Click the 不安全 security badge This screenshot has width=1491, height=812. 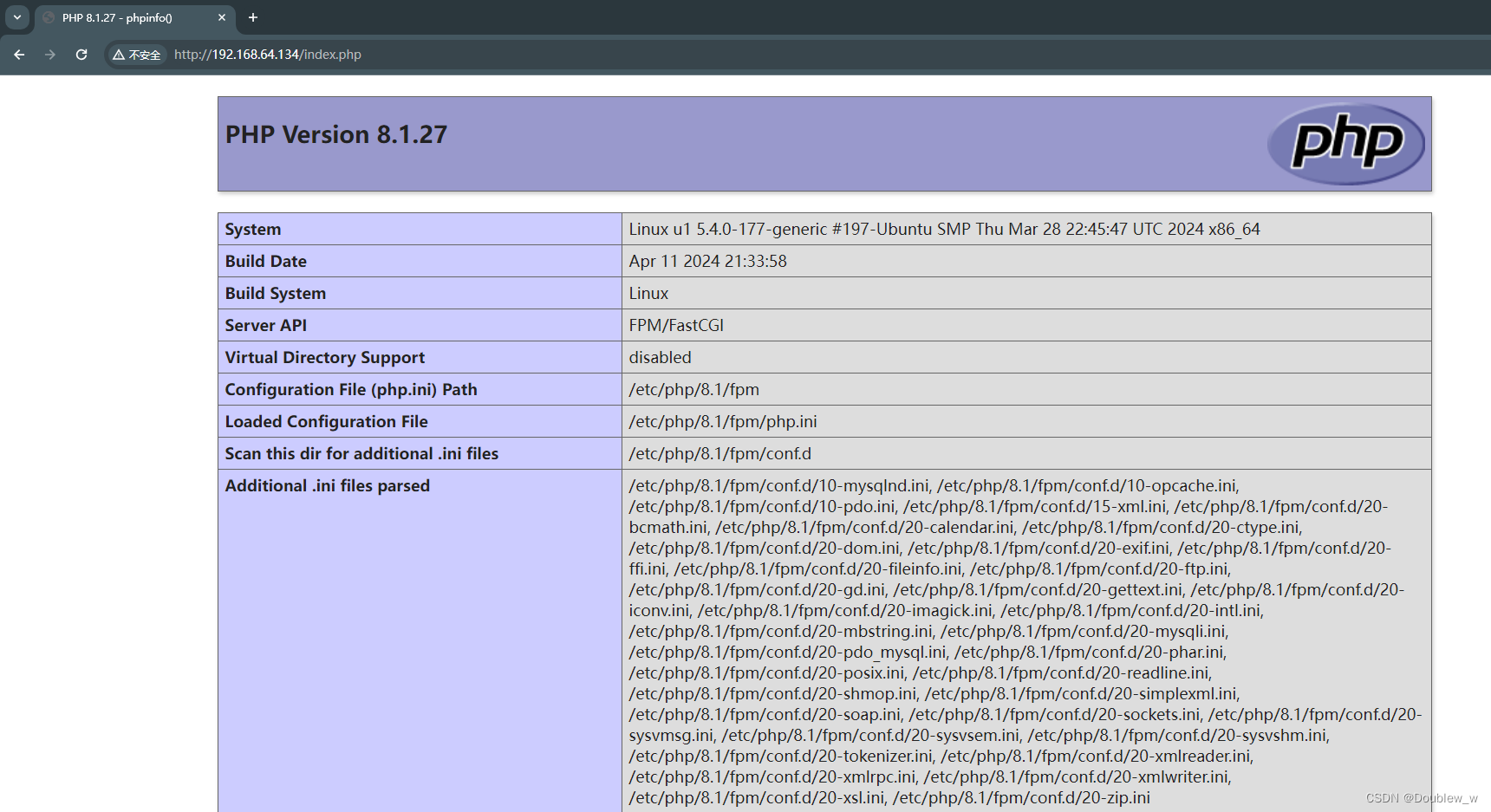(136, 55)
